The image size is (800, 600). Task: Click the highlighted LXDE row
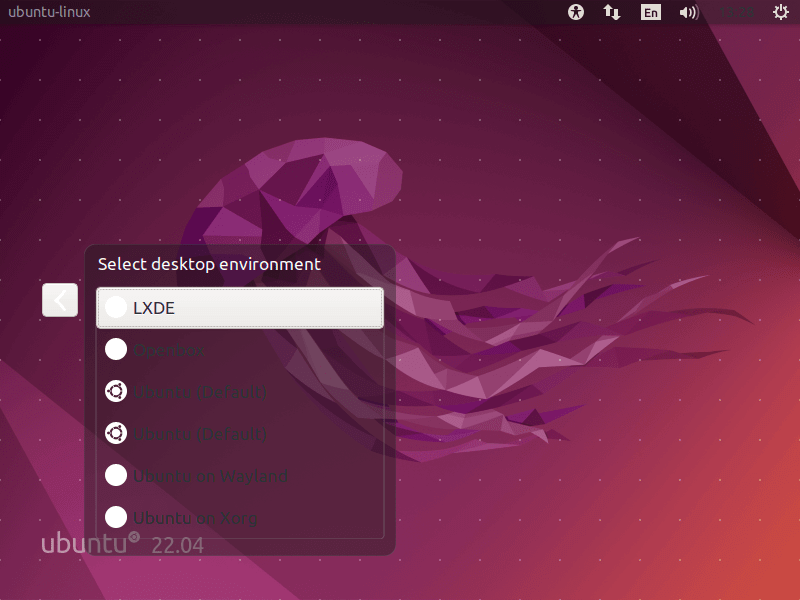click(240, 308)
